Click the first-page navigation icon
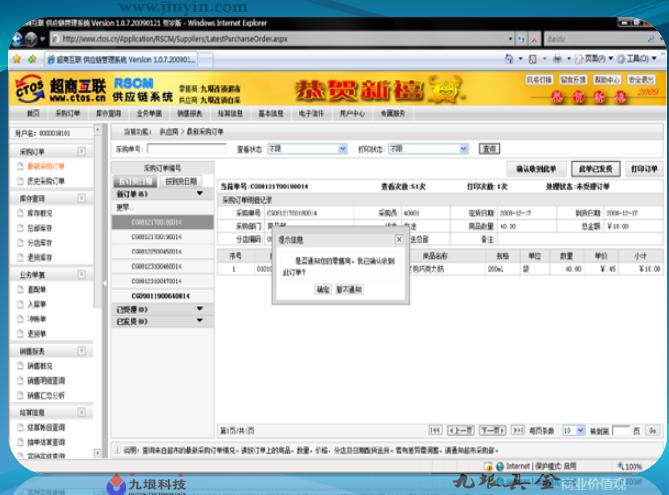Image resolution: width=669 pixels, height=495 pixels. tap(435, 430)
